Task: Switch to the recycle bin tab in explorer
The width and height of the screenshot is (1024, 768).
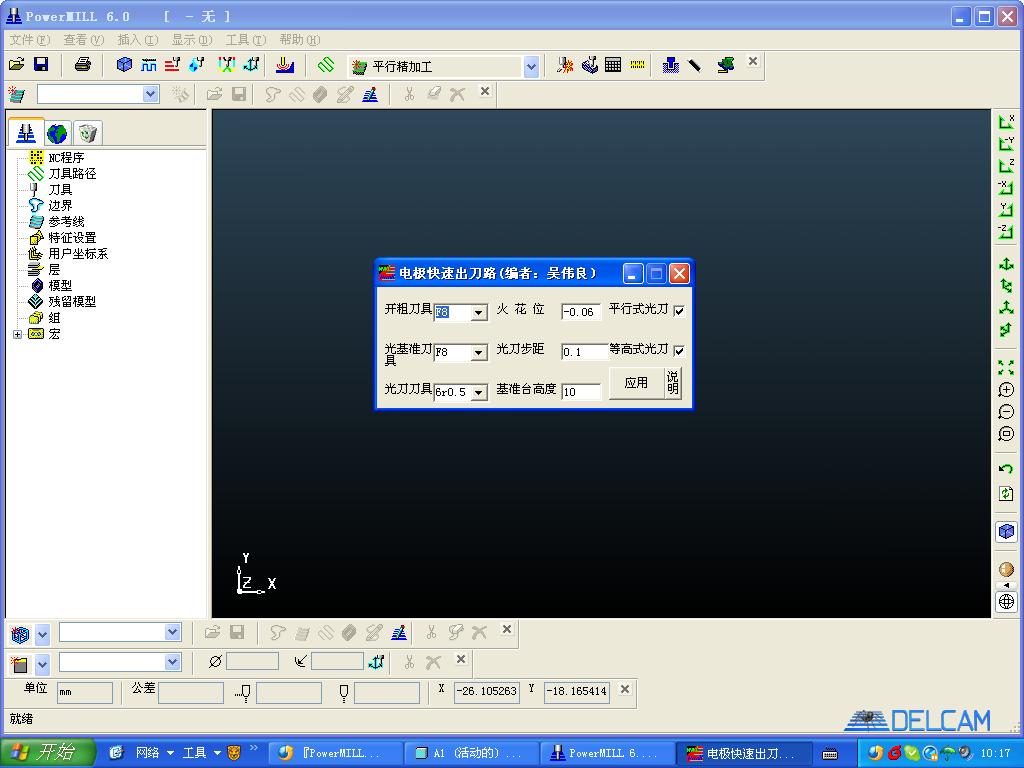Action: 88,133
